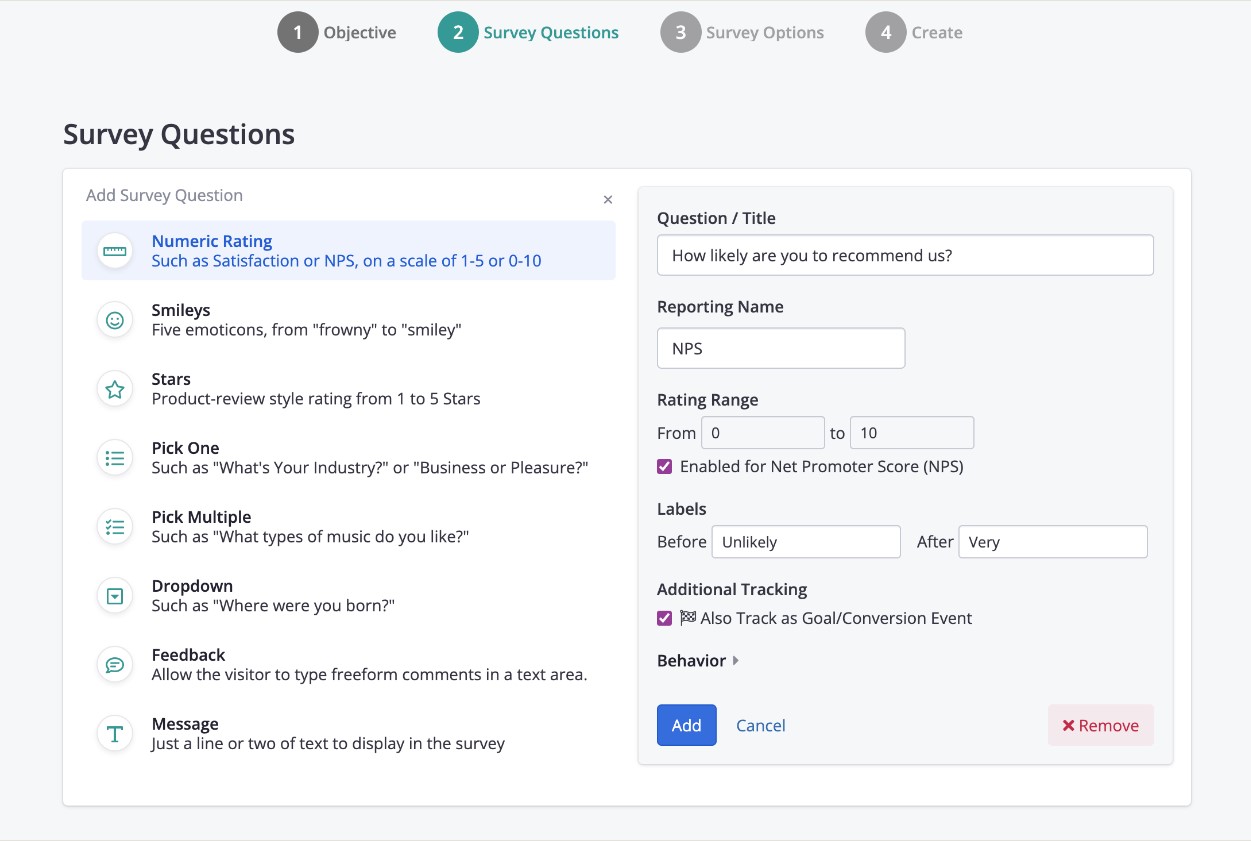This screenshot has height=841, width=1251.
Task: Select the Pick One list icon
Action: (x=115, y=458)
